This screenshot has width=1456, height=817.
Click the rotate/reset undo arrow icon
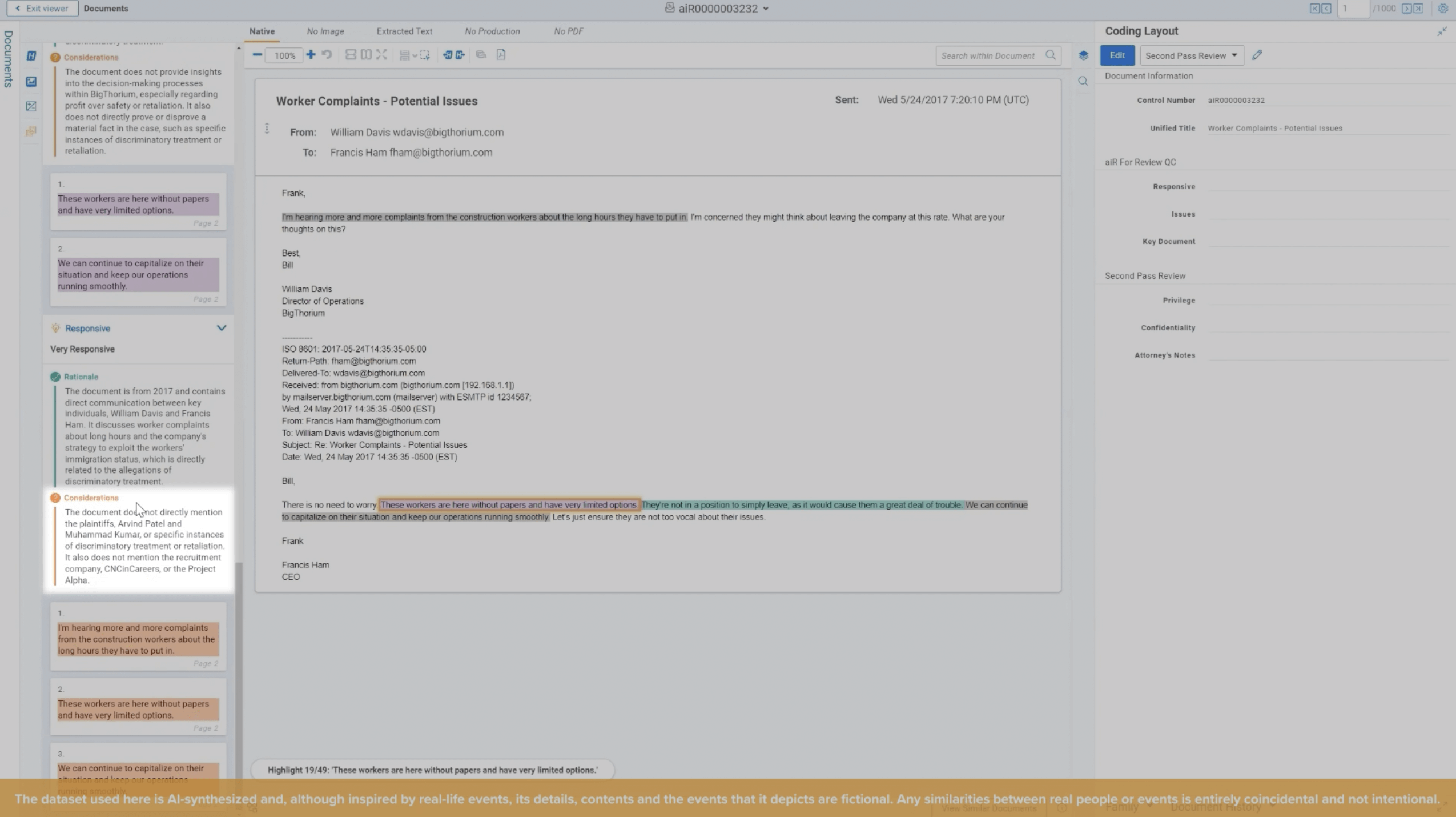(327, 55)
